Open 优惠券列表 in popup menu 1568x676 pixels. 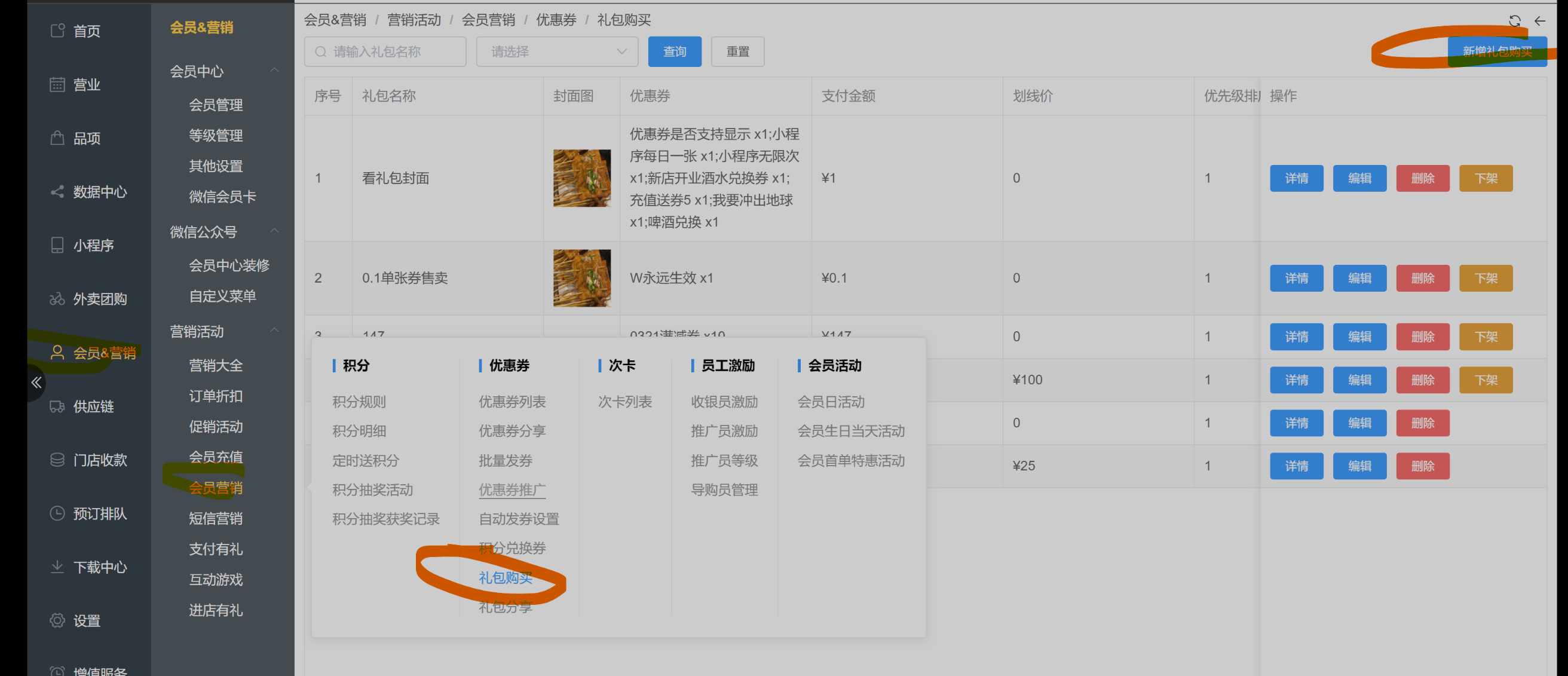tap(513, 401)
